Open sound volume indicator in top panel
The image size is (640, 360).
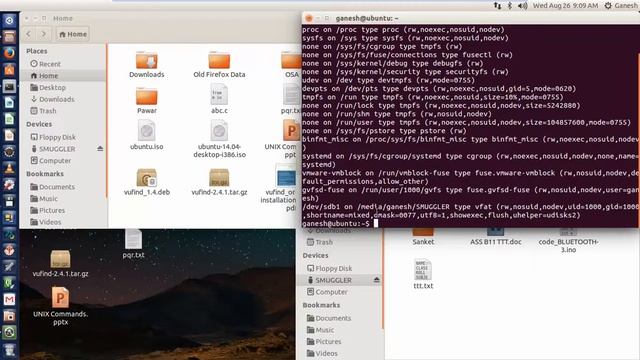(522, 5)
